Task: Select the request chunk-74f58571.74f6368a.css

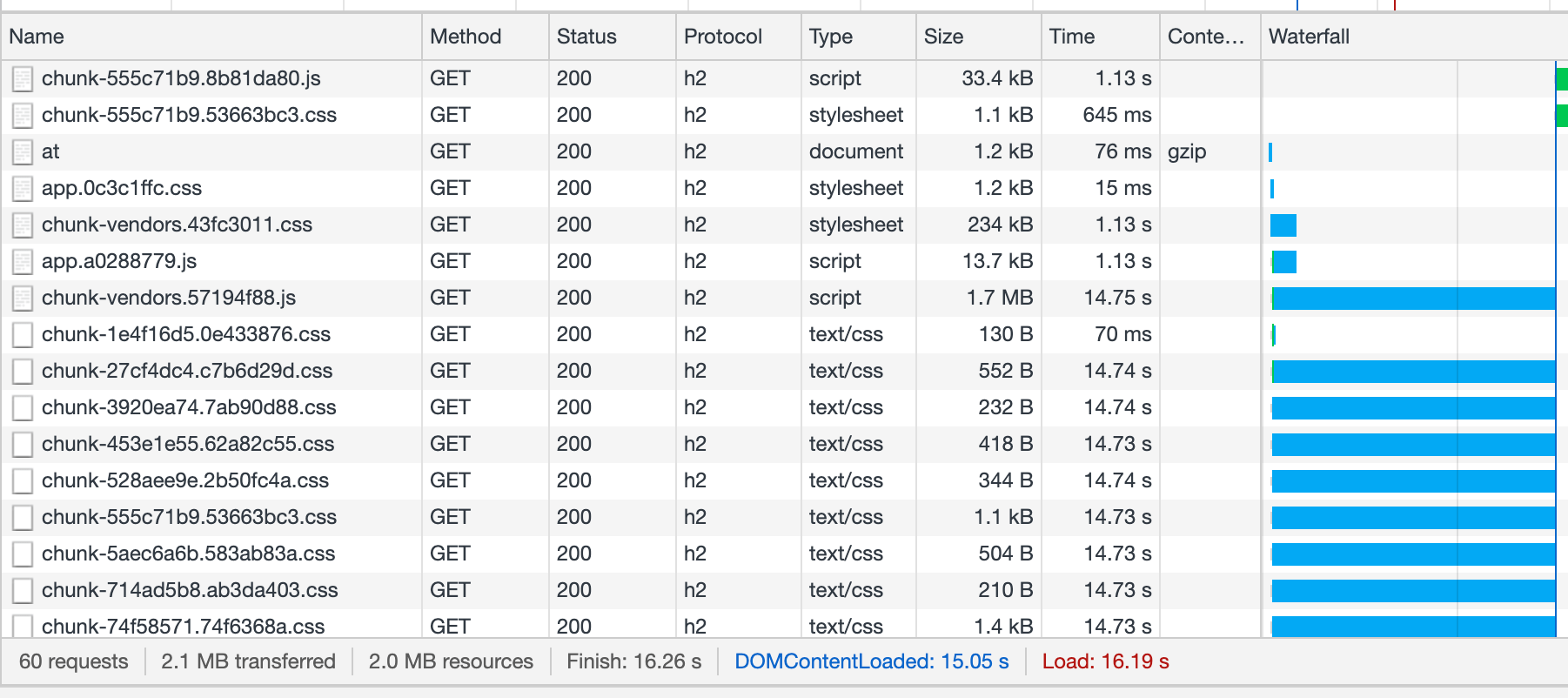Action: tap(184, 626)
